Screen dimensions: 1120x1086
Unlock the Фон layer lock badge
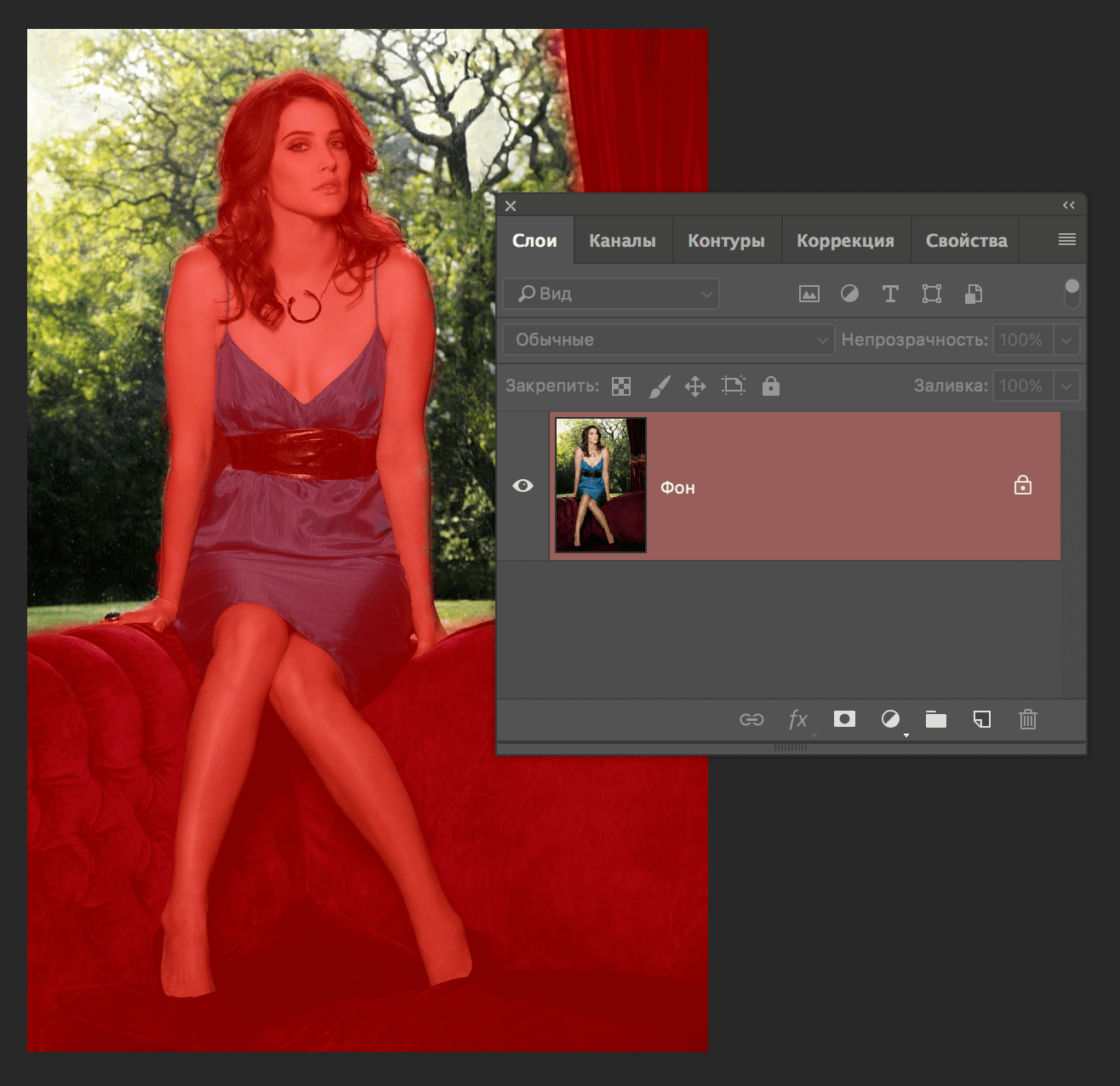tap(1023, 485)
